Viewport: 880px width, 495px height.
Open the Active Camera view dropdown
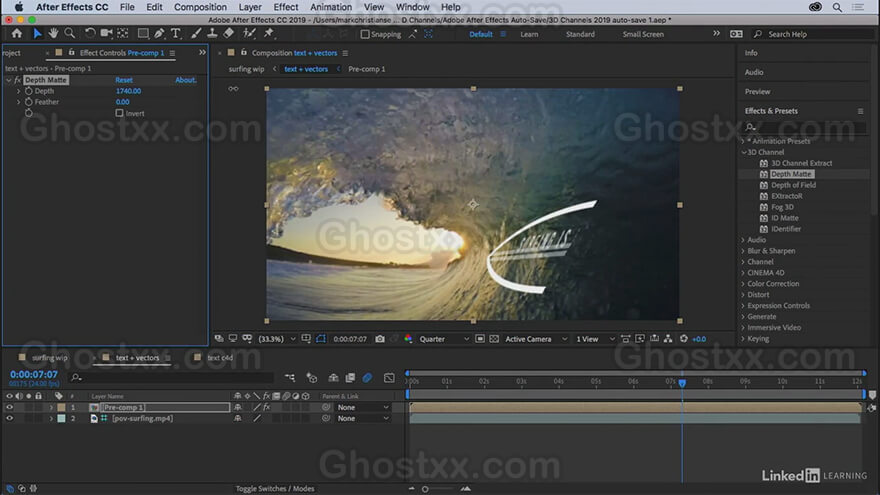537,339
